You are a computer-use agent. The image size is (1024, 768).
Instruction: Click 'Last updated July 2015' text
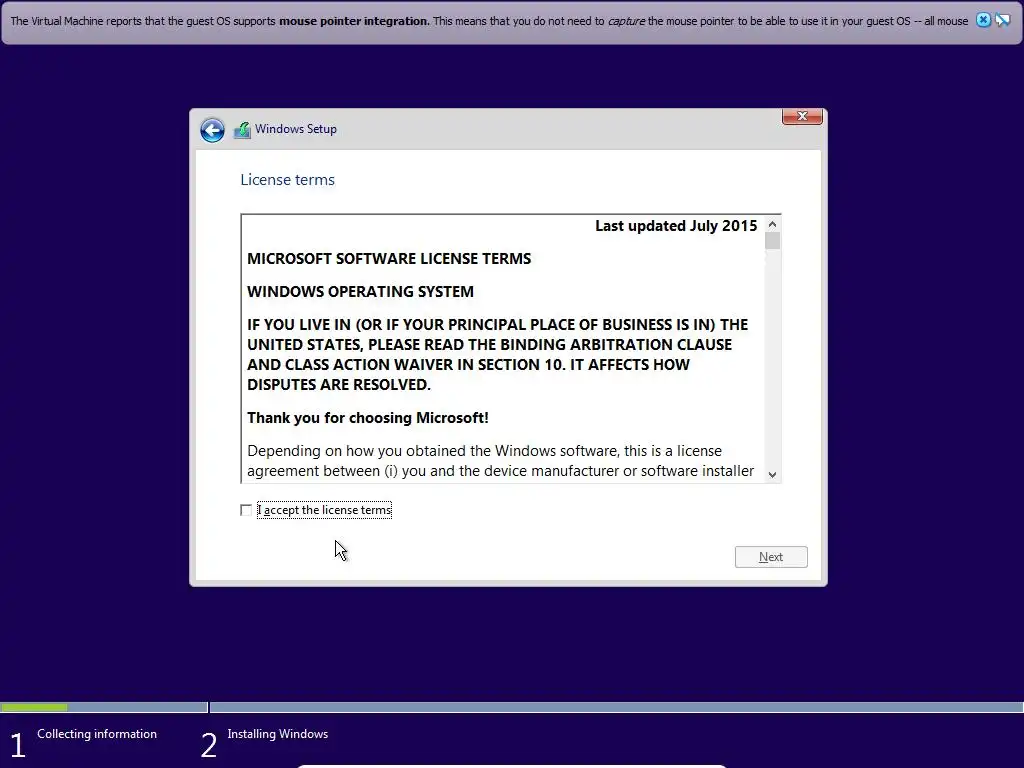tap(676, 226)
